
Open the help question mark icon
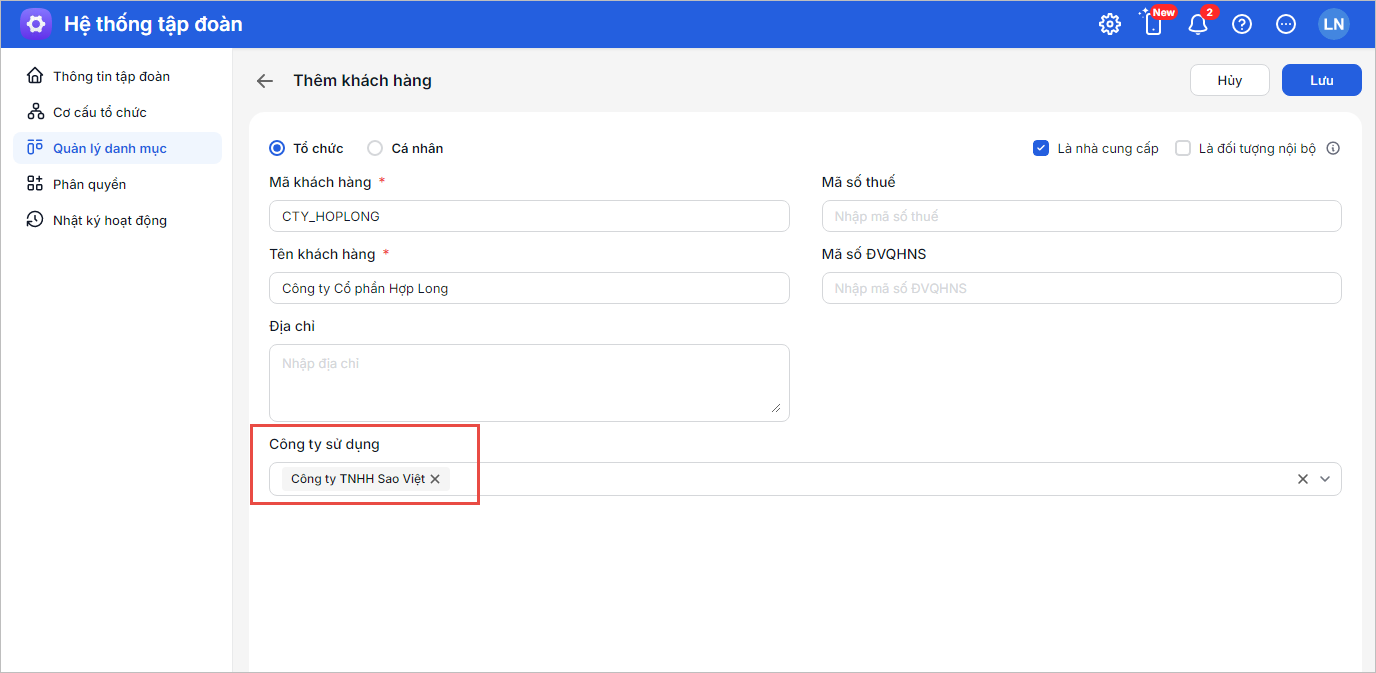[x=1242, y=25]
